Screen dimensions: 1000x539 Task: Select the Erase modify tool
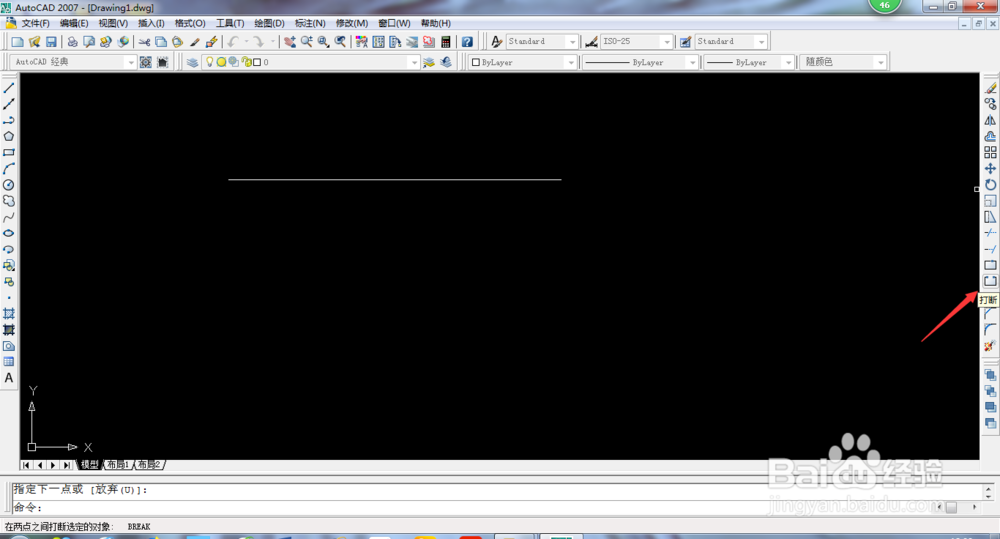[x=990, y=88]
